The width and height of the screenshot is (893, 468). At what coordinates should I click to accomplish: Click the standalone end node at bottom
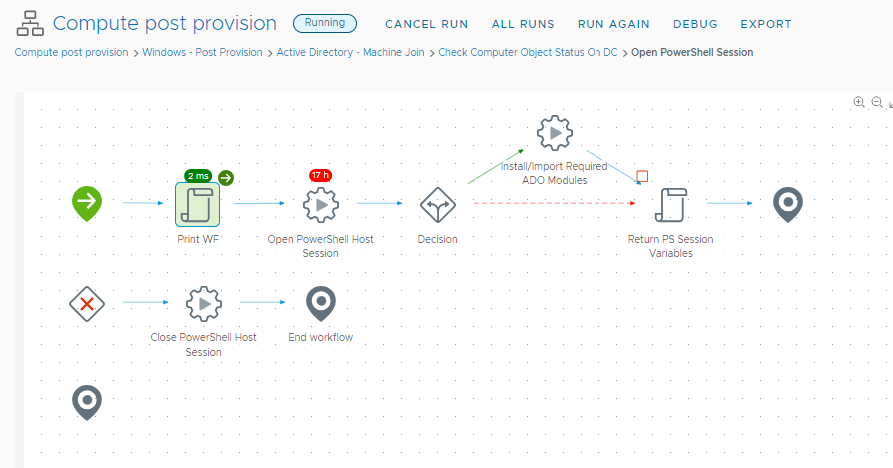87,403
